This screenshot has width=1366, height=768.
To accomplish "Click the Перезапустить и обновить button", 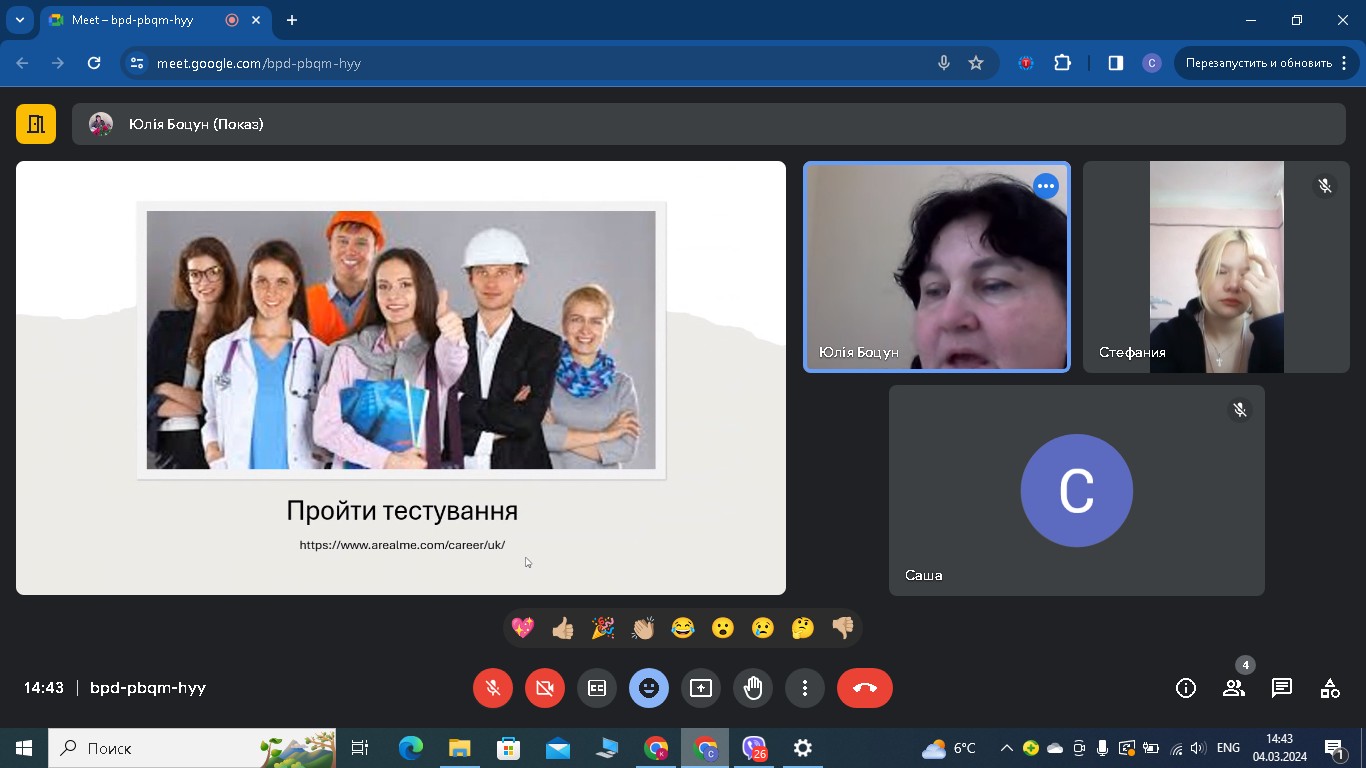I will 1258,63.
